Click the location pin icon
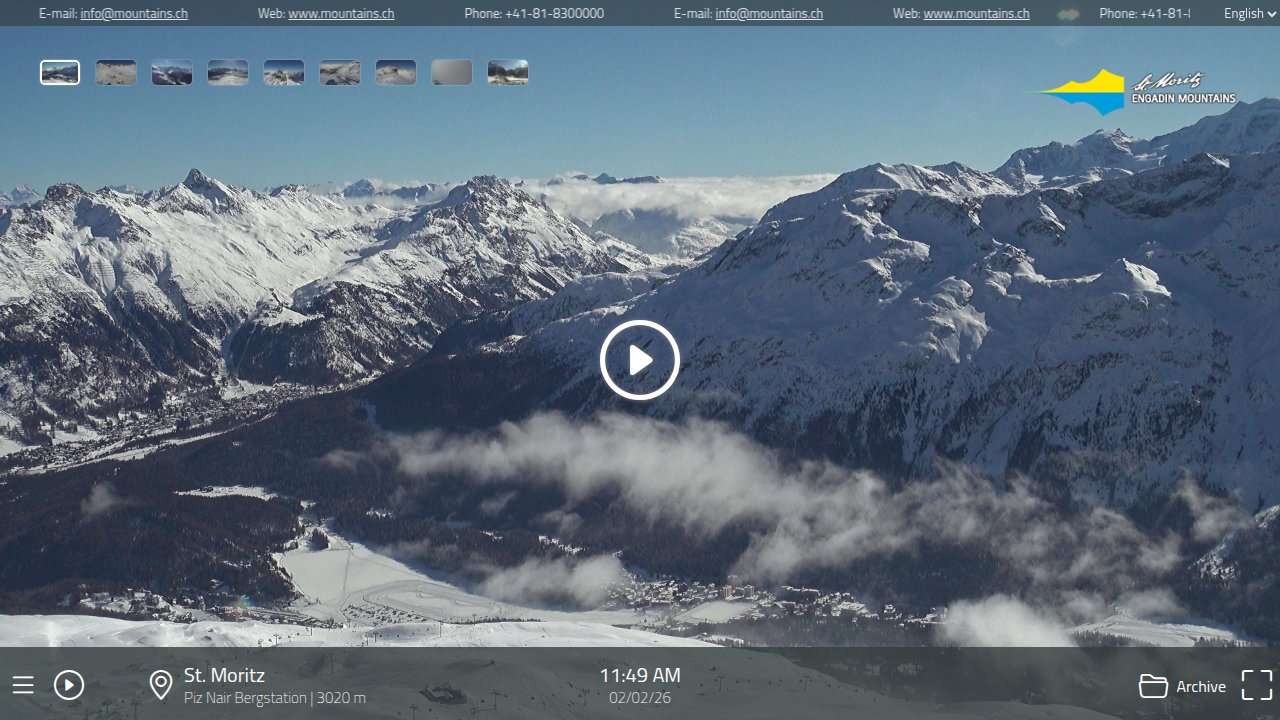 click(x=160, y=685)
